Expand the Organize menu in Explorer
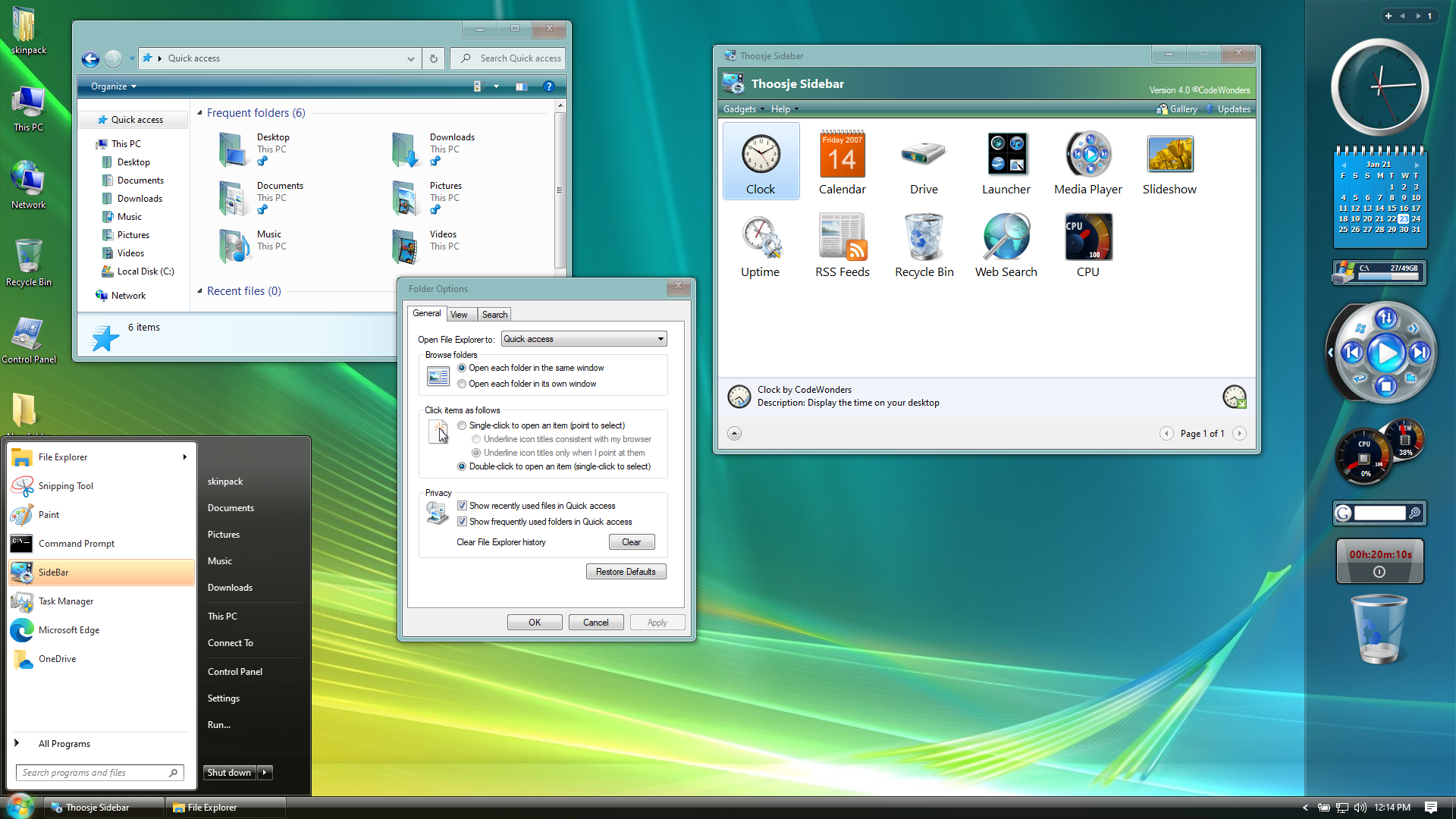Viewport: 1456px width, 819px height. (113, 86)
